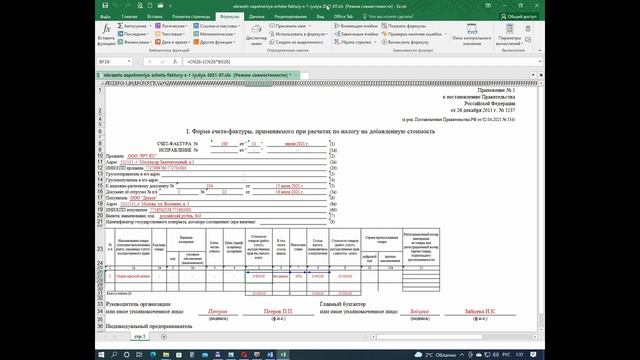
Task: Add a new sheet with plus button
Action: pyautogui.click(x=164, y=337)
